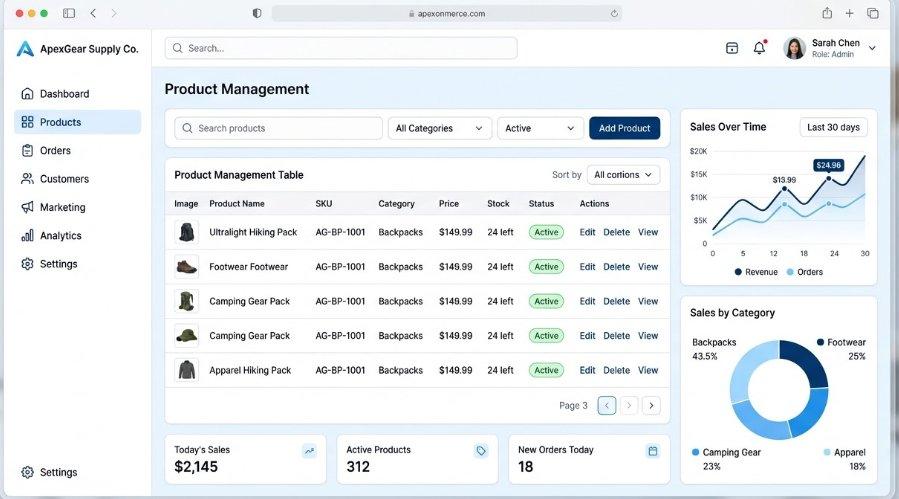Click the Products grid icon

point(27,122)
